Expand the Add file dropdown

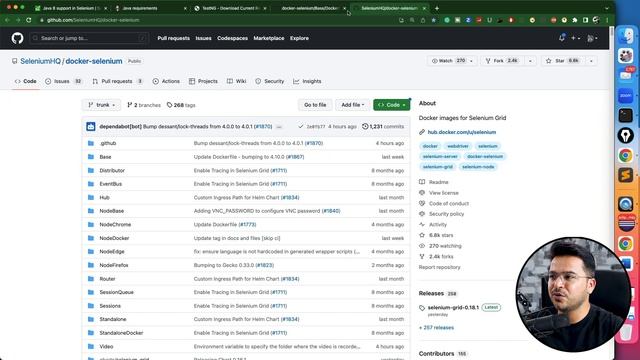click(352, 105)
